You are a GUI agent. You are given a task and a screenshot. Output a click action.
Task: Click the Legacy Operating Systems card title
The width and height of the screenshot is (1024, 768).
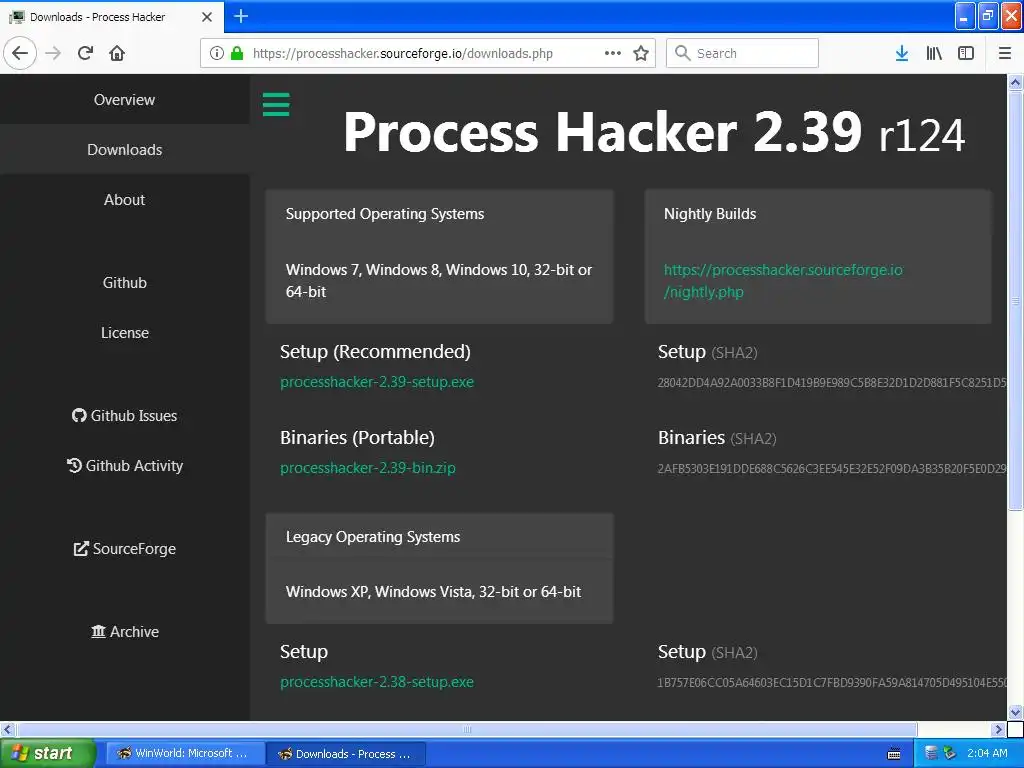coord(373,537)
